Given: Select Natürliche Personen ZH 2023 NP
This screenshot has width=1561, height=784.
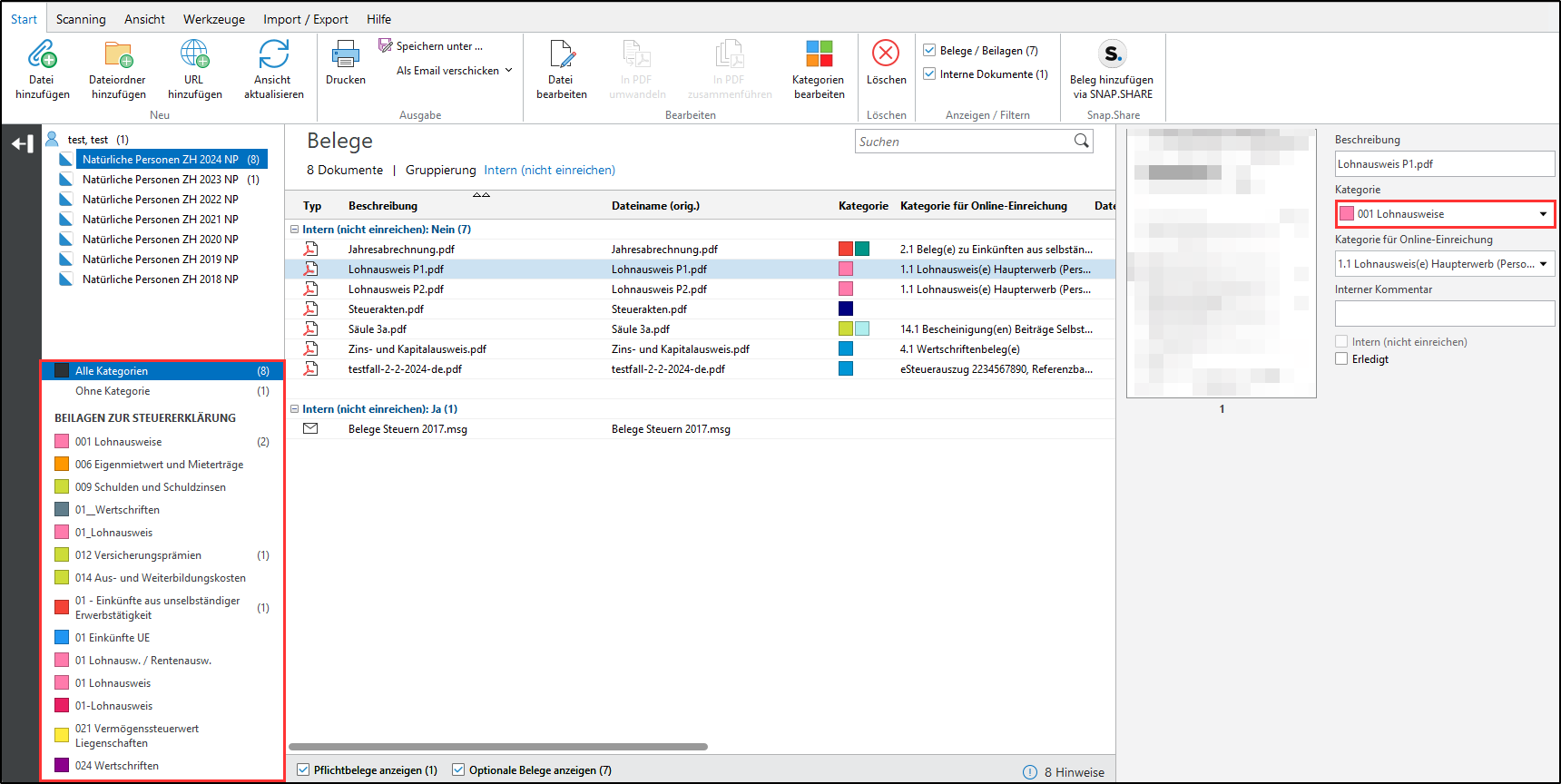Looking at the screenshot, I should tap(161, 179).
